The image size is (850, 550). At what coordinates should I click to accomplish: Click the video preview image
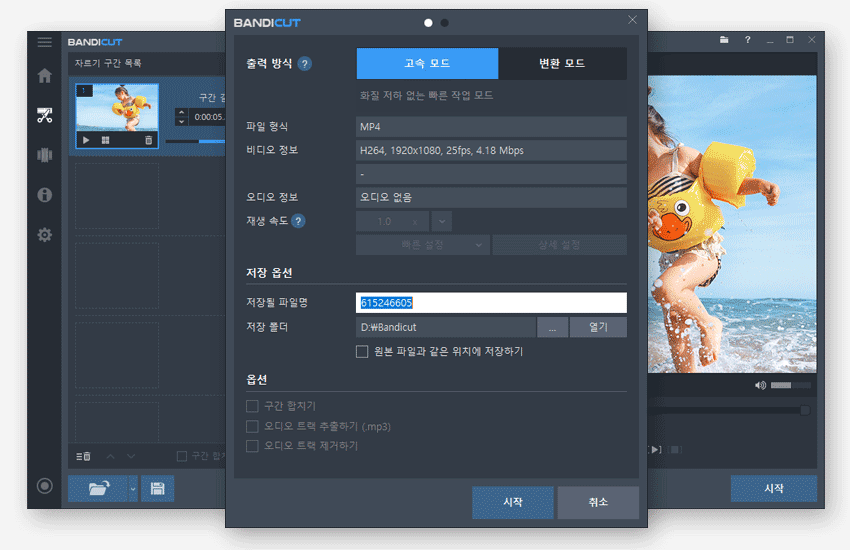click(x=732, y=224)
